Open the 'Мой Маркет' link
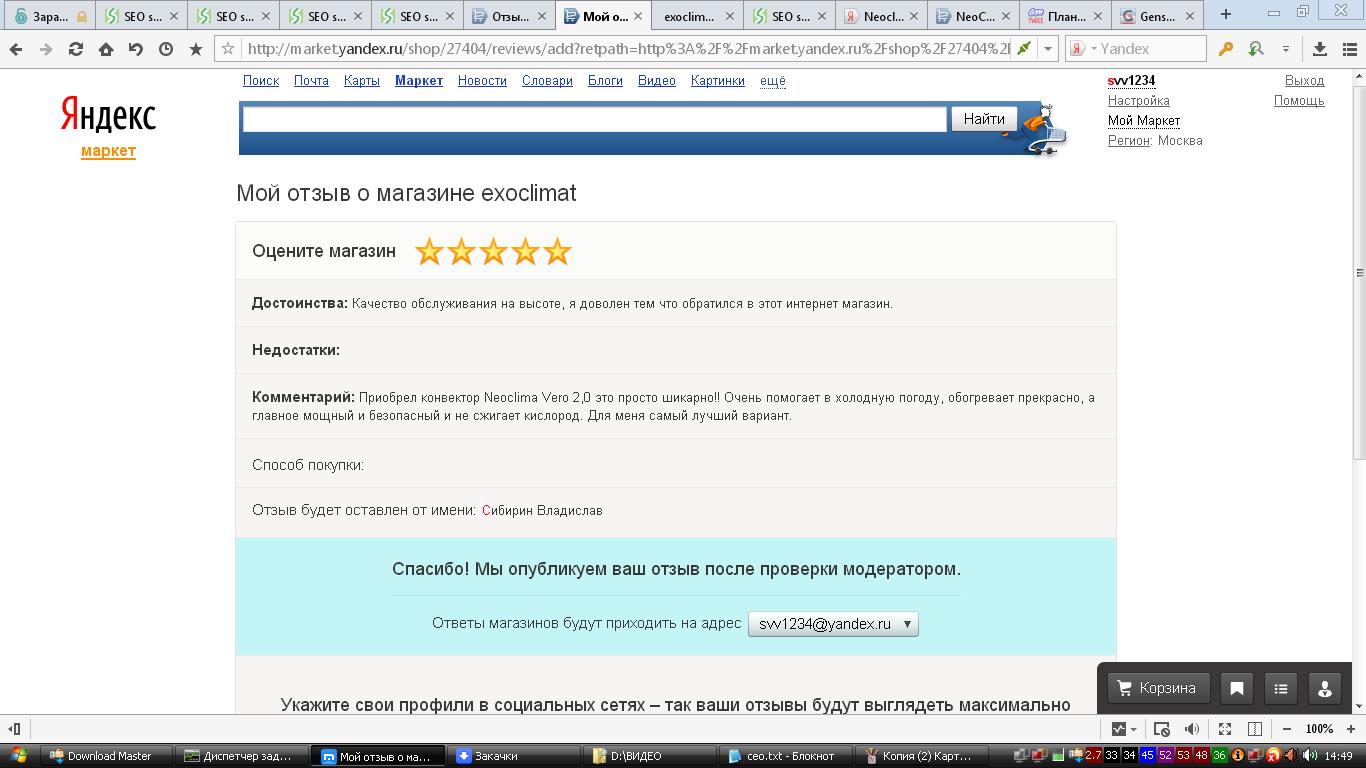This screenshot has height=768, width=1366. (1144, 121)
